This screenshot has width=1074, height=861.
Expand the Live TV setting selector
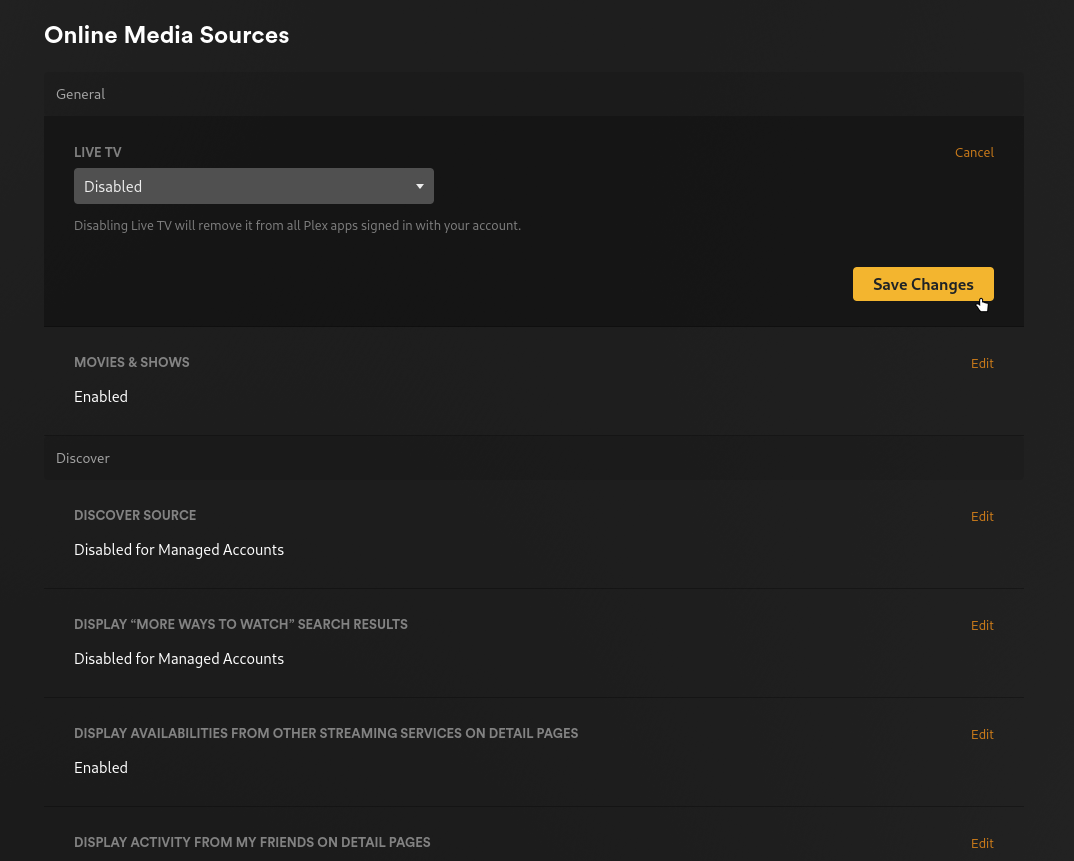point(253,186)
